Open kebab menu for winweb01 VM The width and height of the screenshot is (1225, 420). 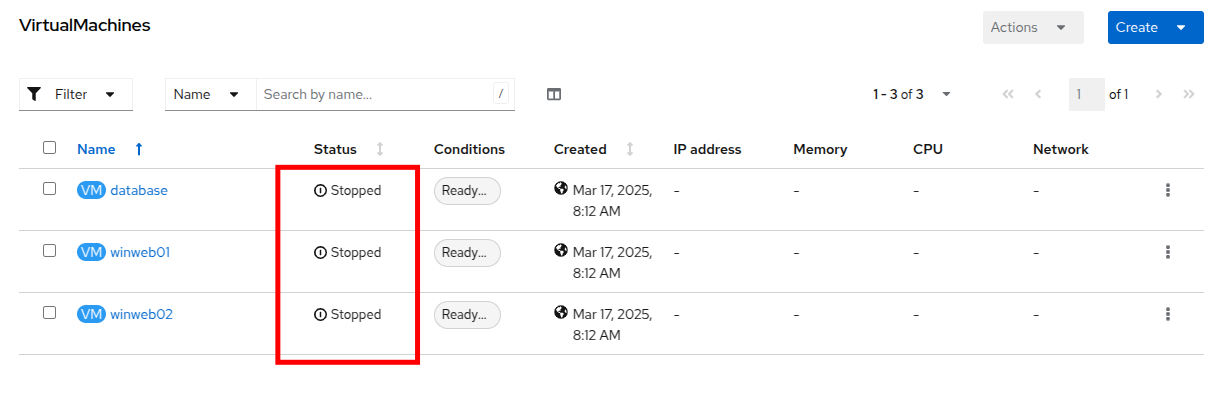(x=1167, y=252)
